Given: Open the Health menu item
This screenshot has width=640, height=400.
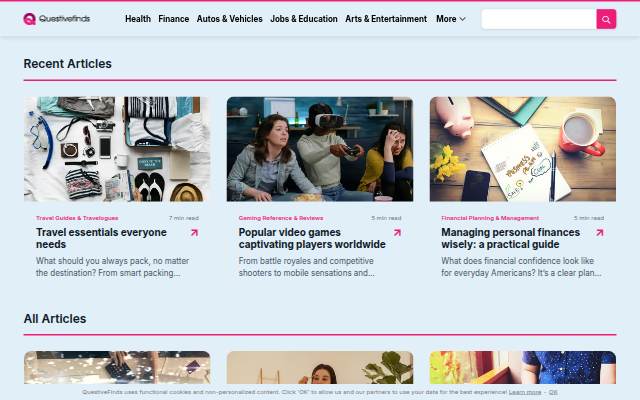Looking at the screenshot, I should [x=138, y=19].
